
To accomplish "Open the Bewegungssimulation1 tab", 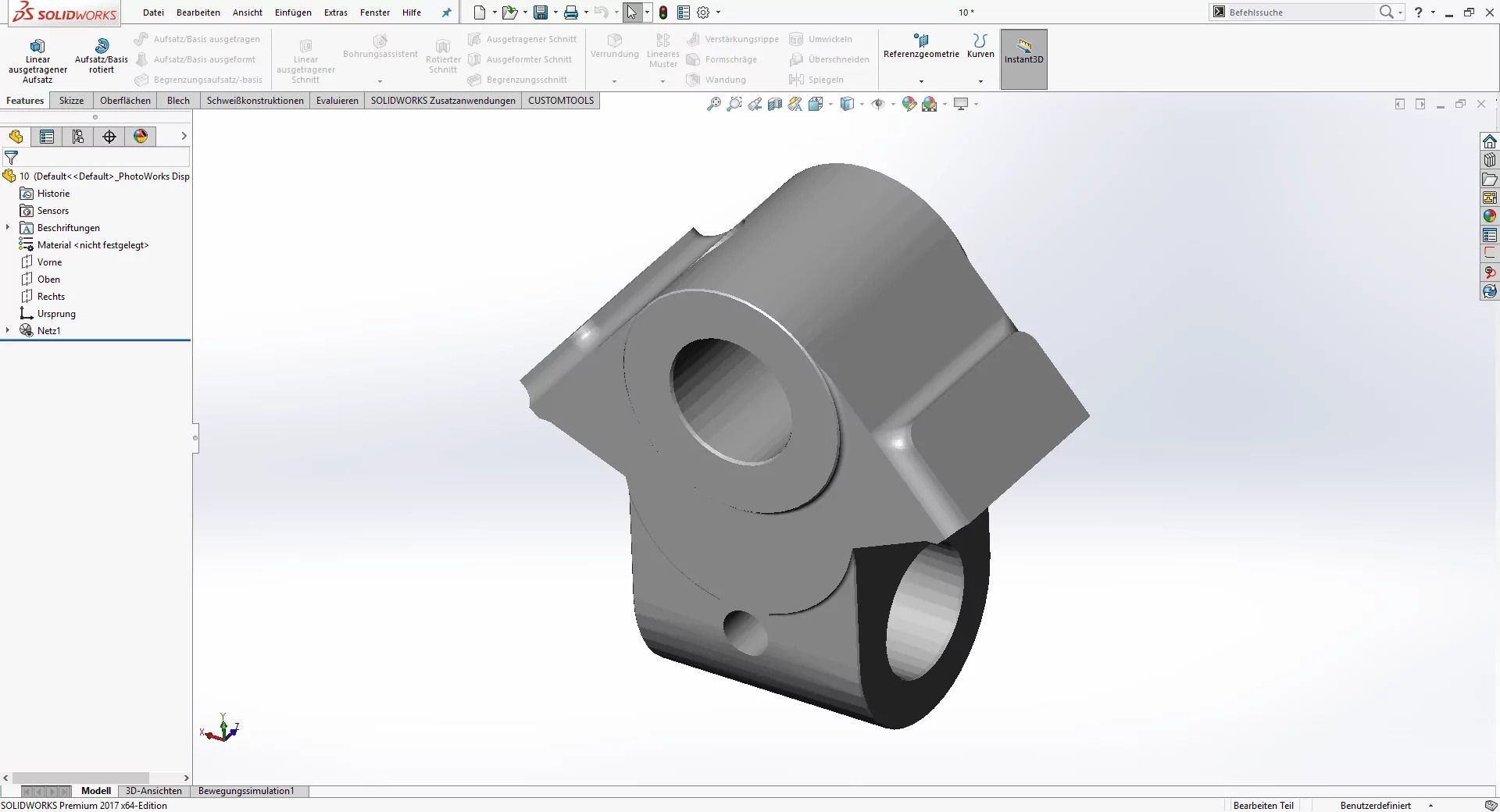I will 246,791.
